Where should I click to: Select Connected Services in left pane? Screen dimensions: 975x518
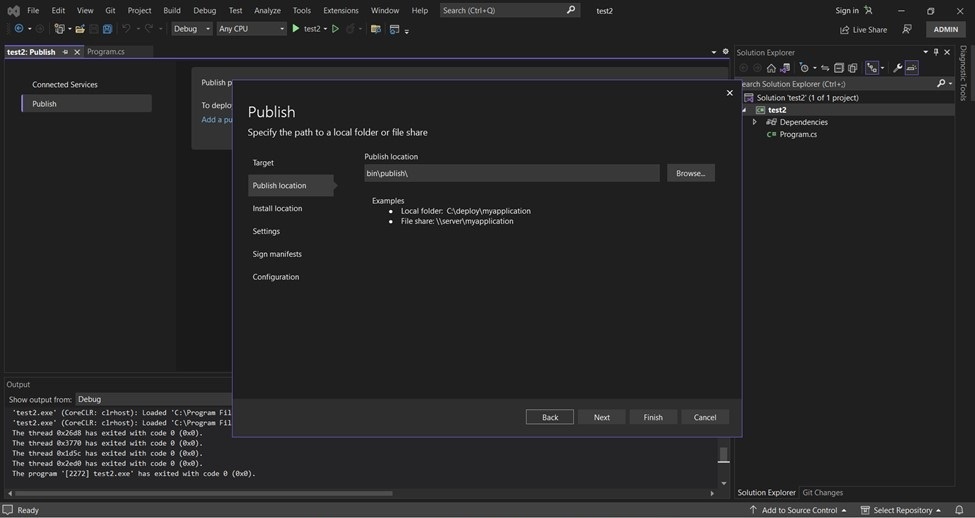(65, 85)
